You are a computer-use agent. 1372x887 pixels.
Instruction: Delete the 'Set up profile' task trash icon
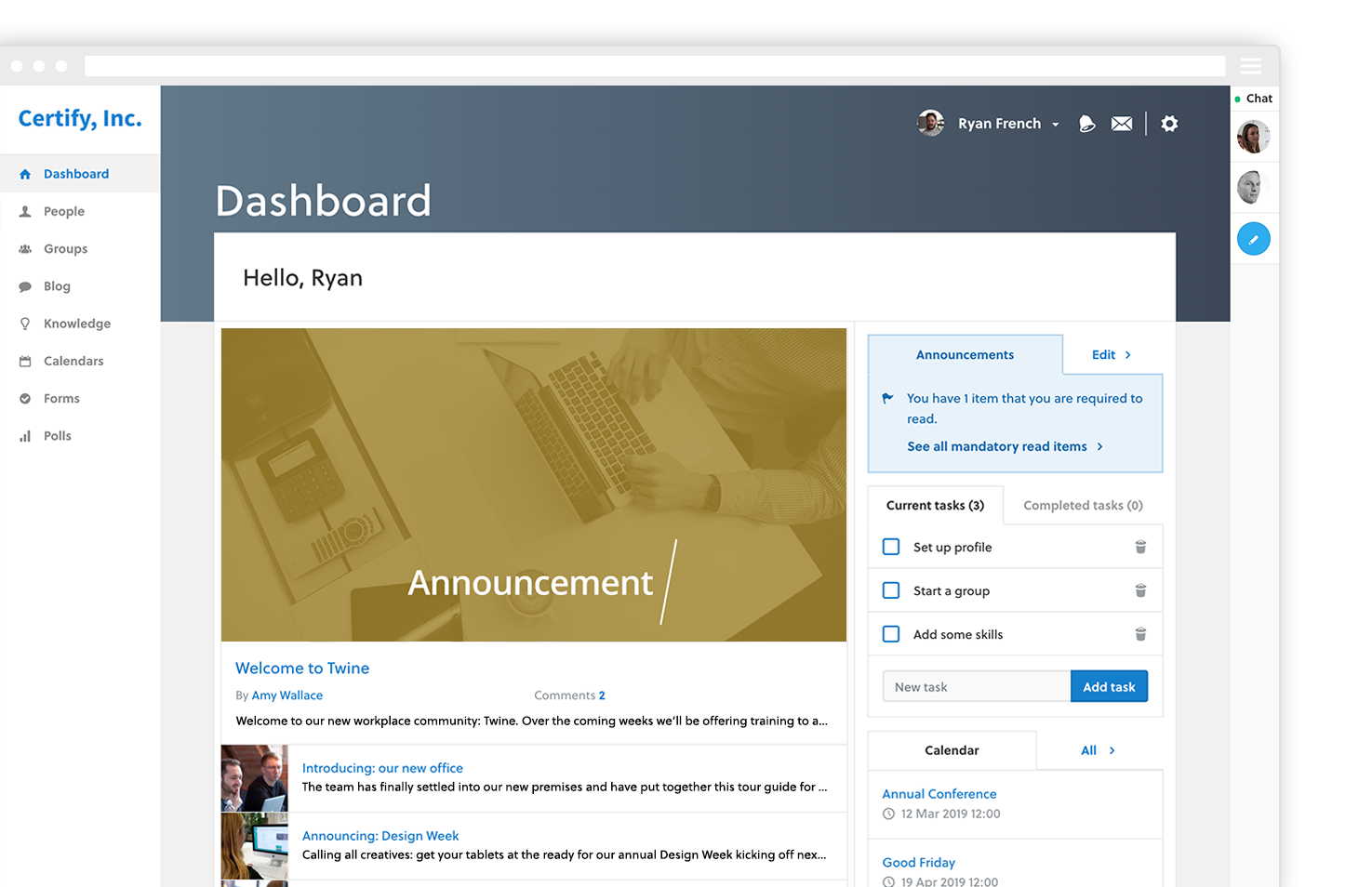1140,547
